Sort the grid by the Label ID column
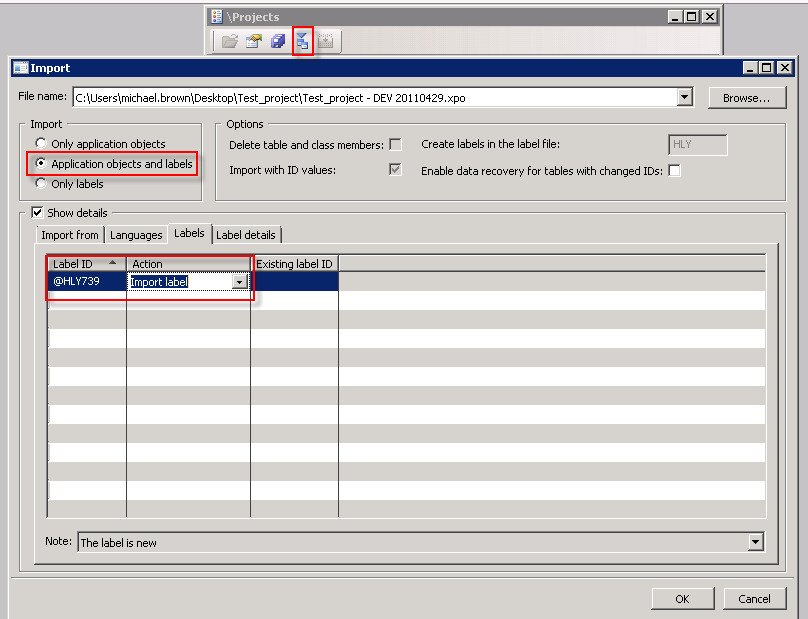This screenshot has width=808, height=619. 85,263
